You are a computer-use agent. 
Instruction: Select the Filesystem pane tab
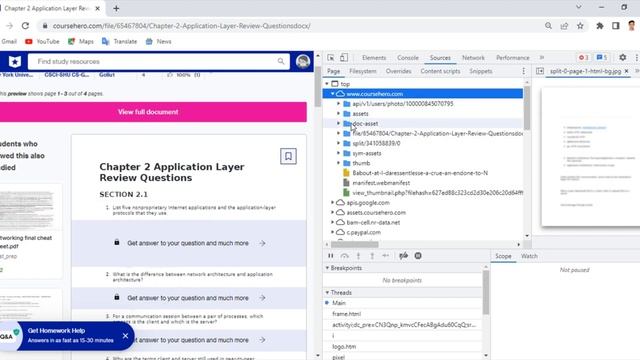pos(363,71)
